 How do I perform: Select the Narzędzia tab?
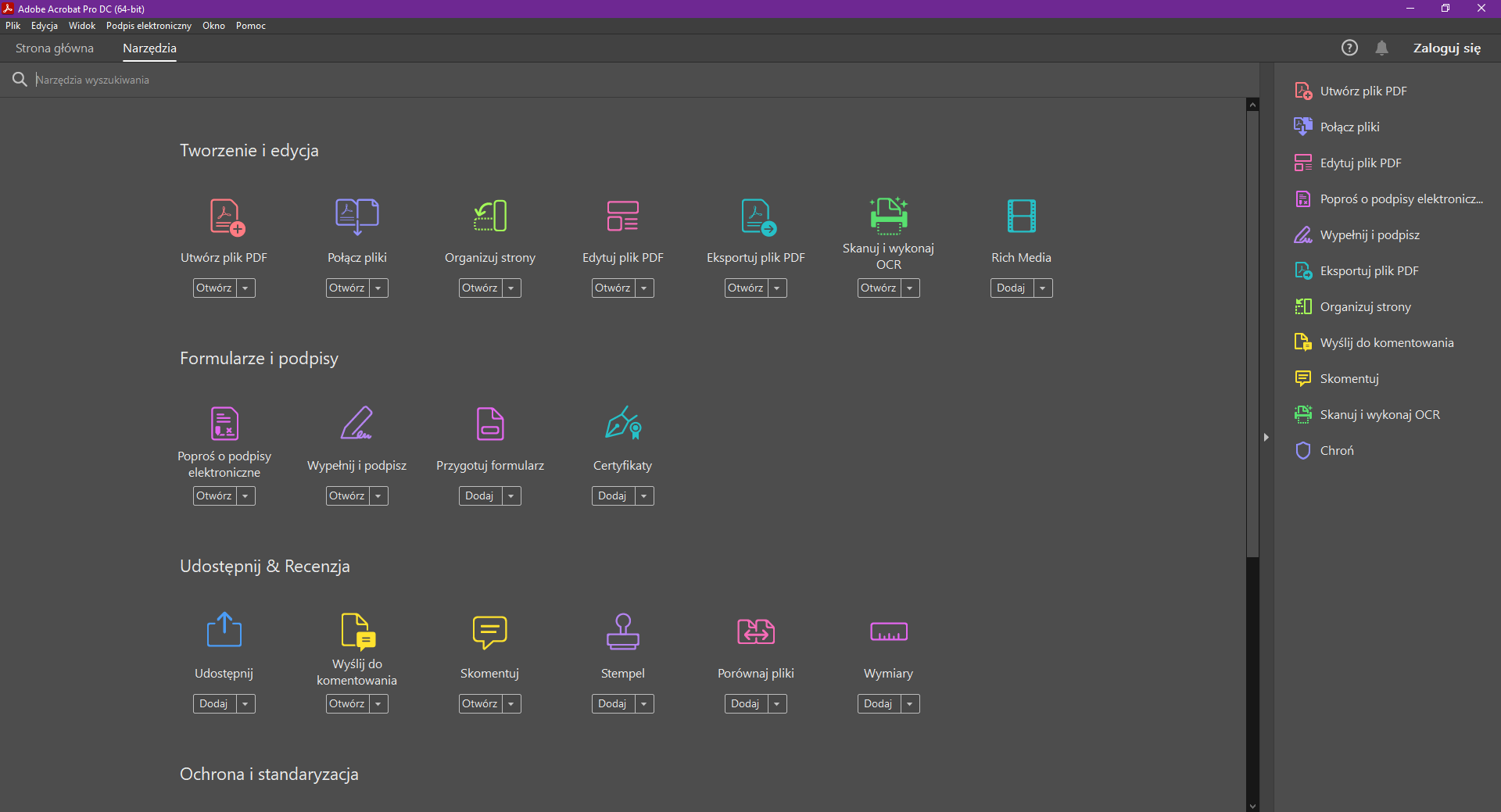(x=149, y=48)
